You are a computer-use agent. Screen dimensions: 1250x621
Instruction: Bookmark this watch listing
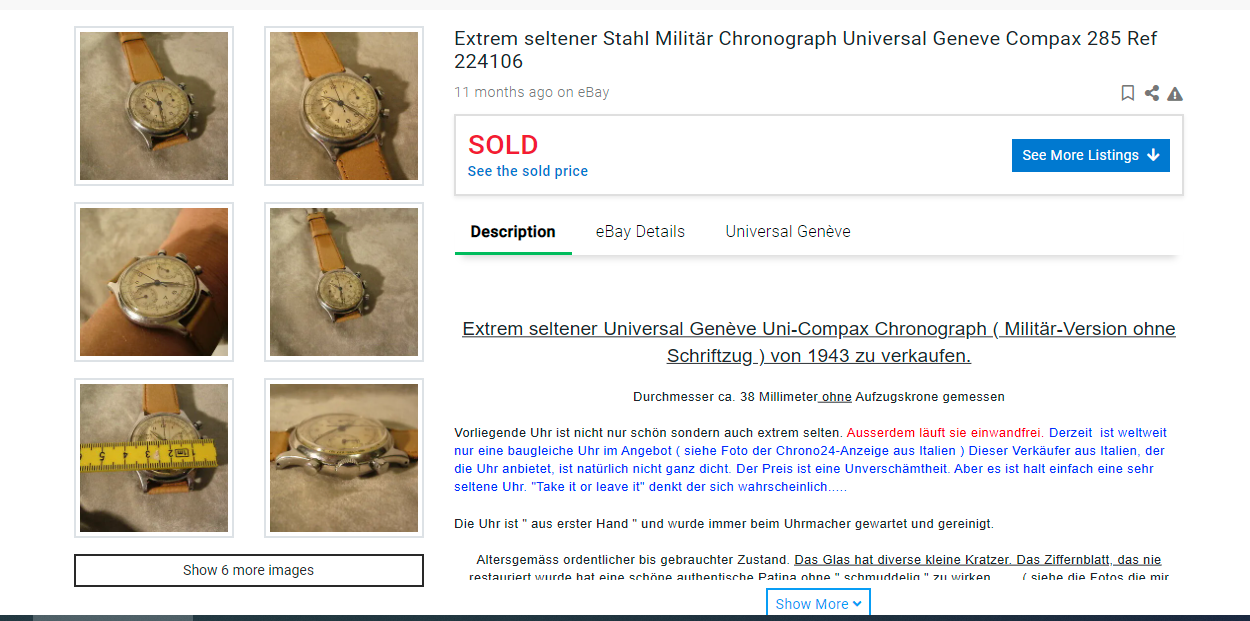coord(1128,93)
